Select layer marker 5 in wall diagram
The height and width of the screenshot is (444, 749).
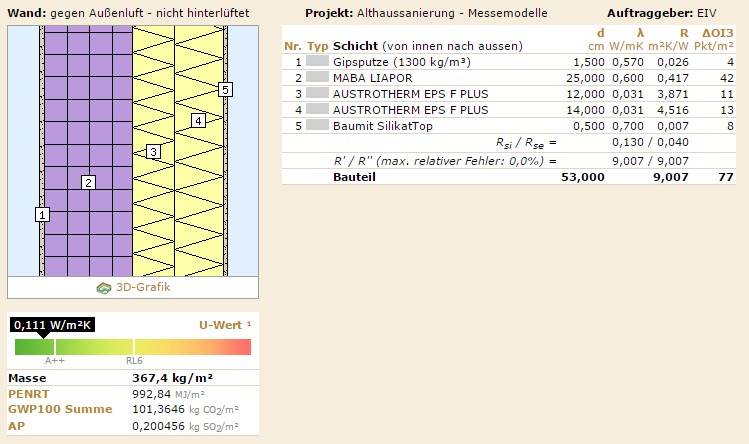(x=225, y=89)
